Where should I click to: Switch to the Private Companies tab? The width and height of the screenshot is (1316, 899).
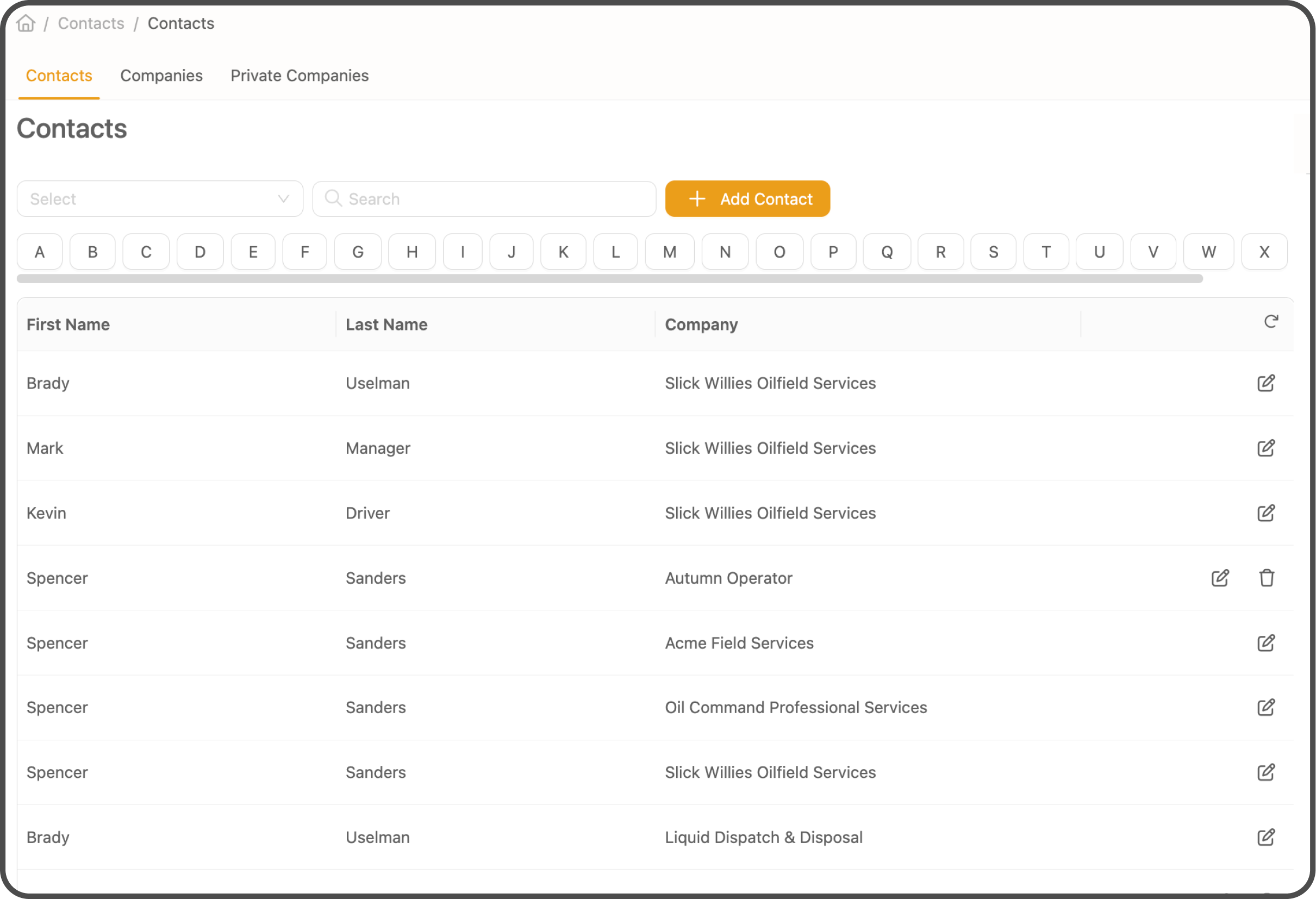(300, 76)
